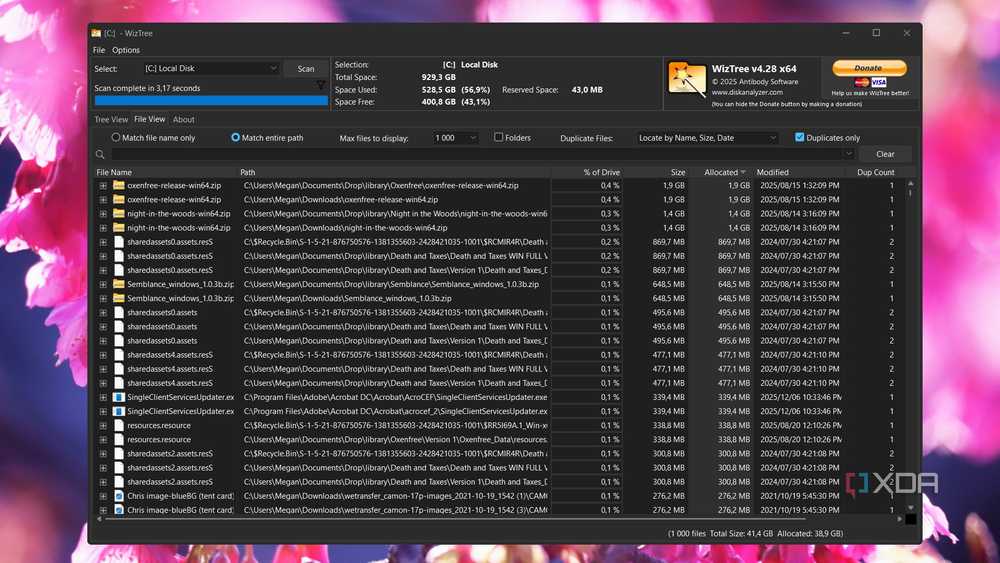
Task: Sort by File Name column header
Action: (x=165, y=172)
